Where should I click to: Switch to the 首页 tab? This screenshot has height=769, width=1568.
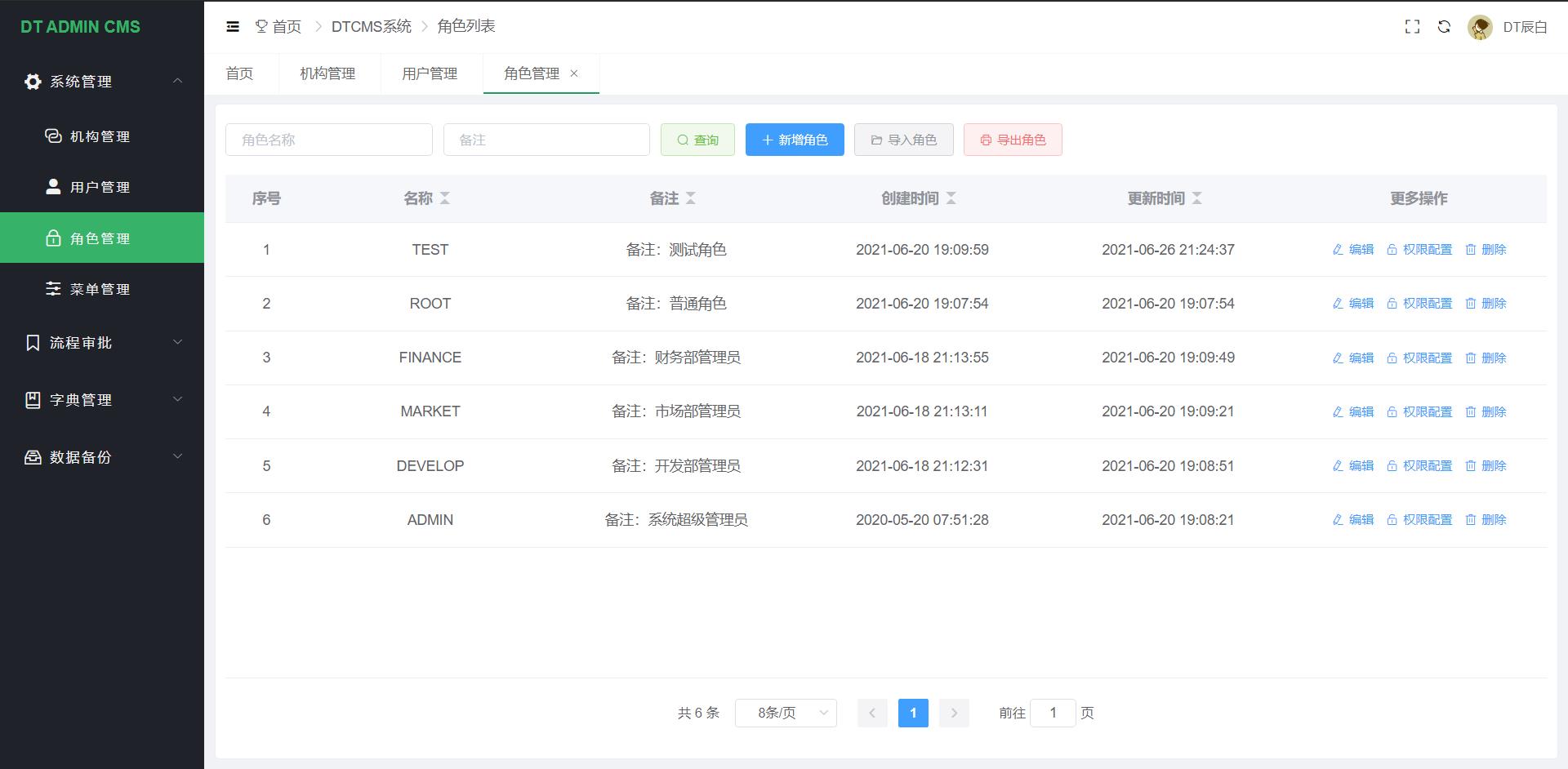coord(239,73)
